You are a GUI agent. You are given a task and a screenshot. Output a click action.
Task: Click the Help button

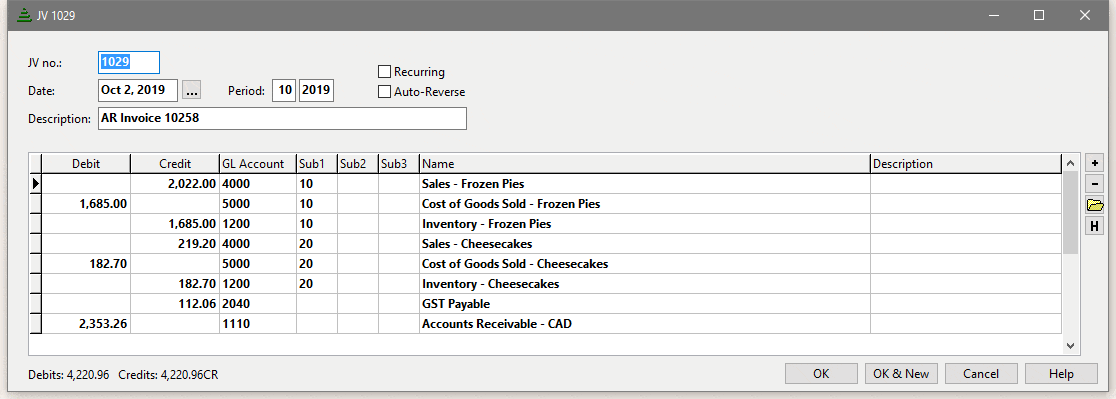[1060, 374]
